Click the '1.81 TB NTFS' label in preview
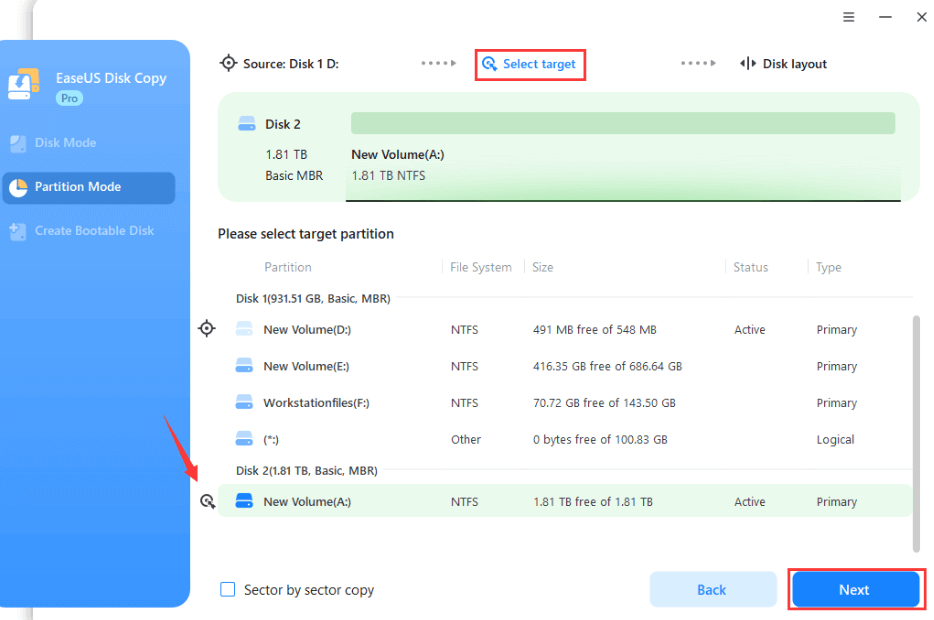The height and width of the screenshot is (620, 934). tap(388, 176)
